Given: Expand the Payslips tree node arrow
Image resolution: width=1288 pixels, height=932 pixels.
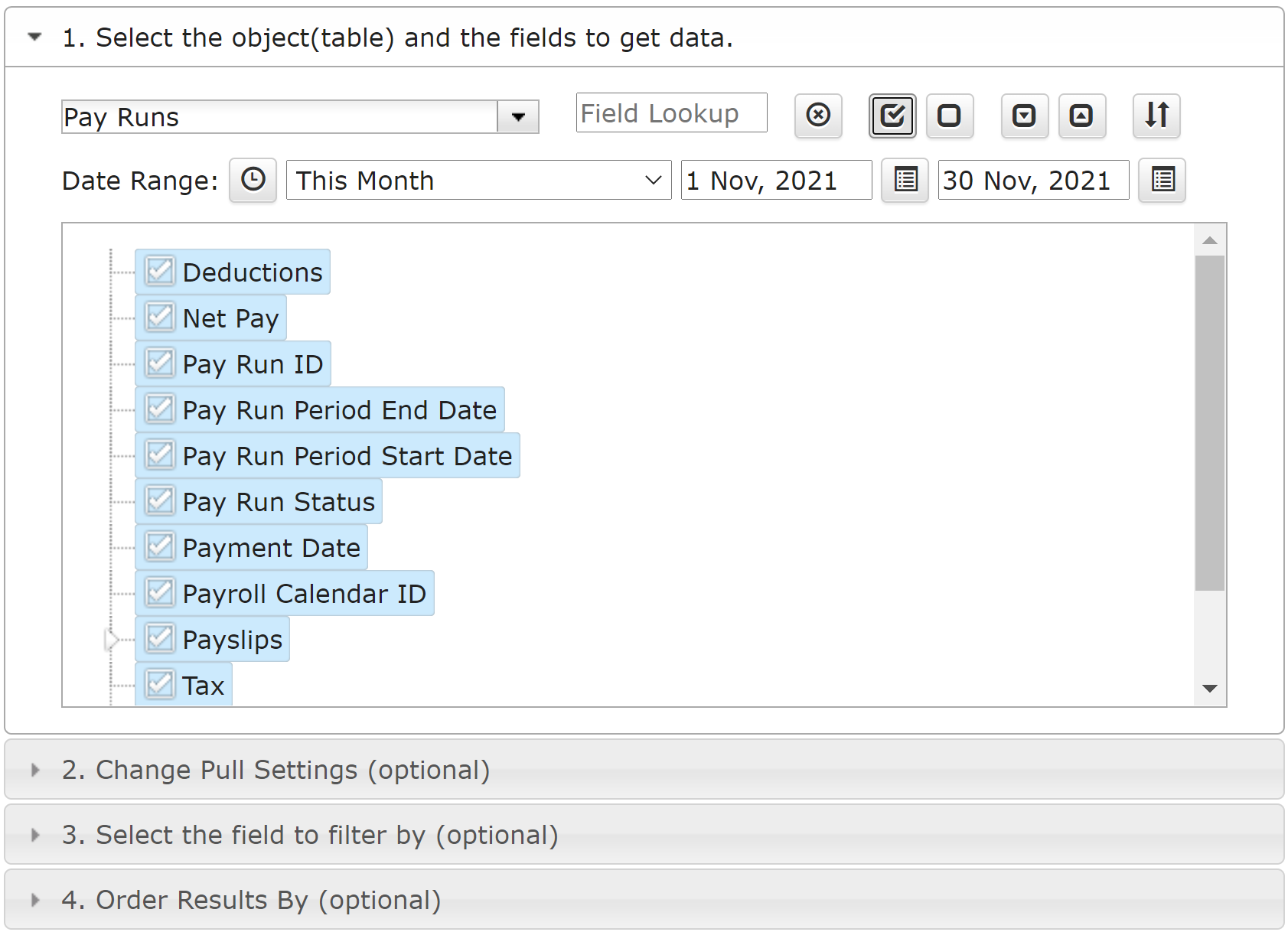Looking at the screenshot, I should [112, 639].
